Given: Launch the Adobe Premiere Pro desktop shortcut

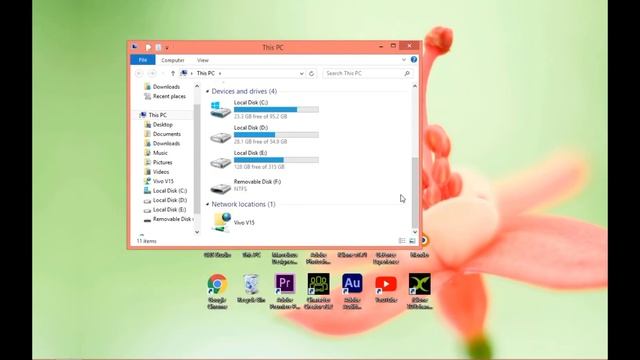Looking at the screenshot, I should [x=285, y=284].
